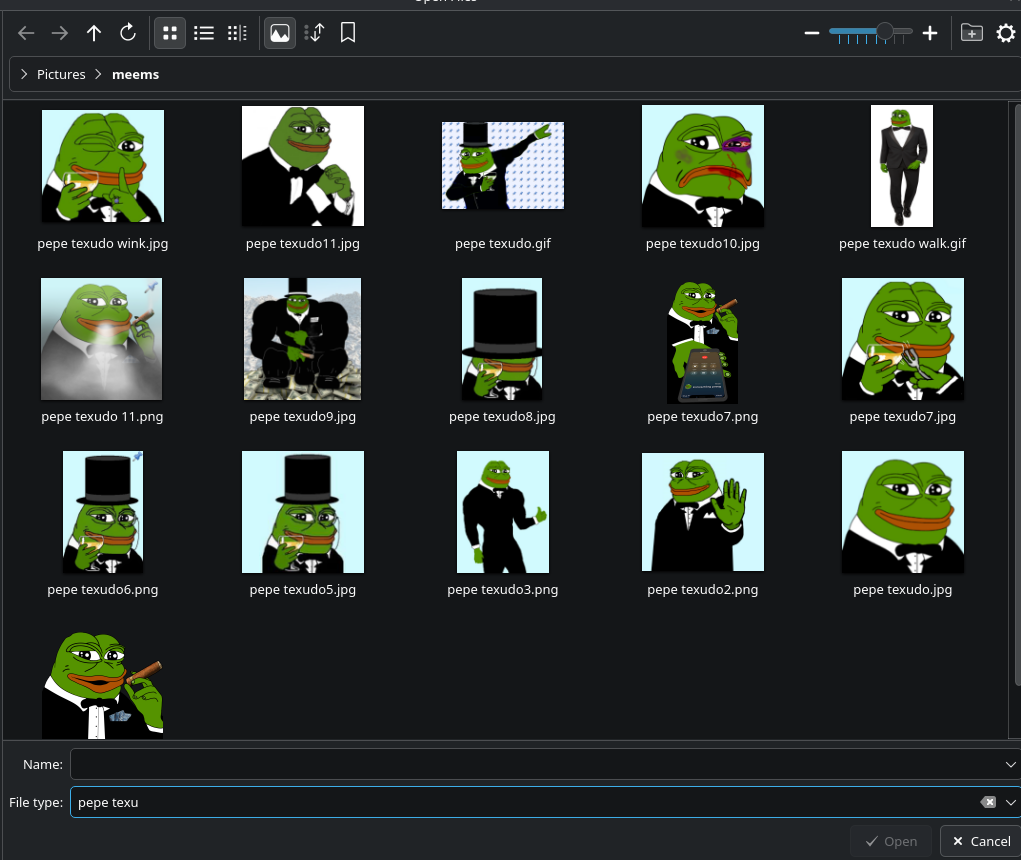Viewport: 1021px width, 860px height.
Task: Select pepe texudo3.png thumbnail
Action: click(x=503, y=512)
